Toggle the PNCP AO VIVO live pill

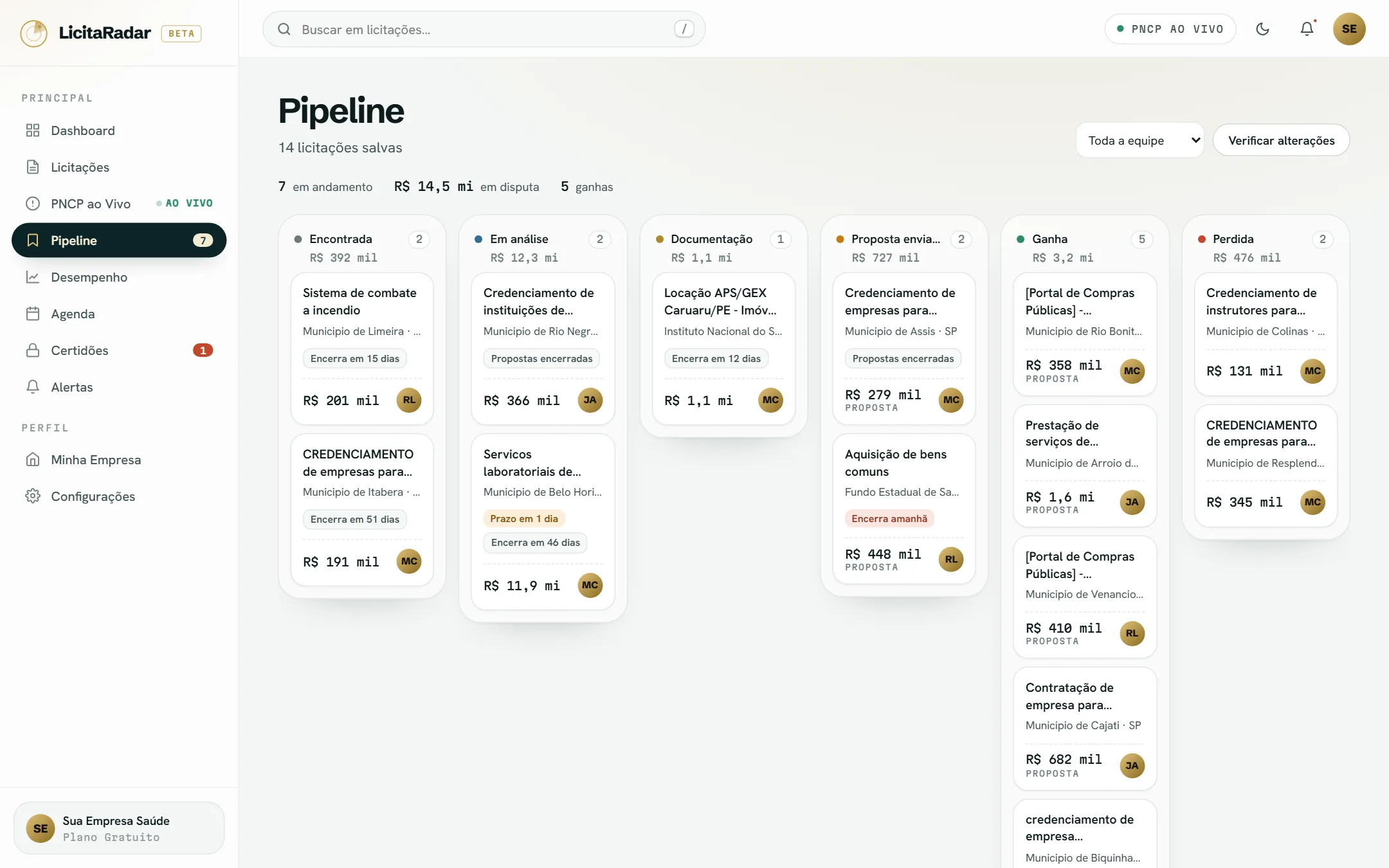pyautogui.click(x=1170, y=29)
